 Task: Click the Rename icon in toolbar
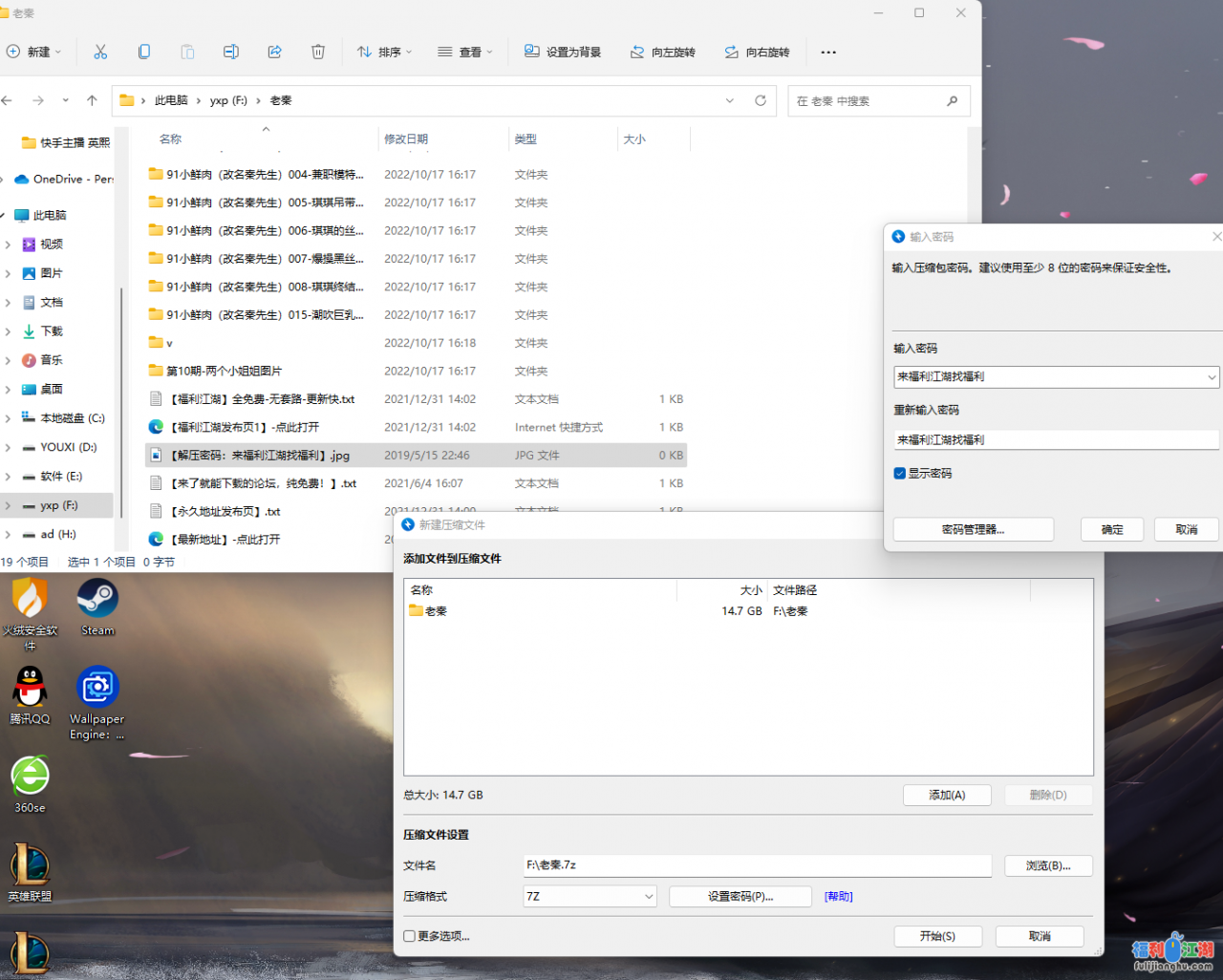231,52
